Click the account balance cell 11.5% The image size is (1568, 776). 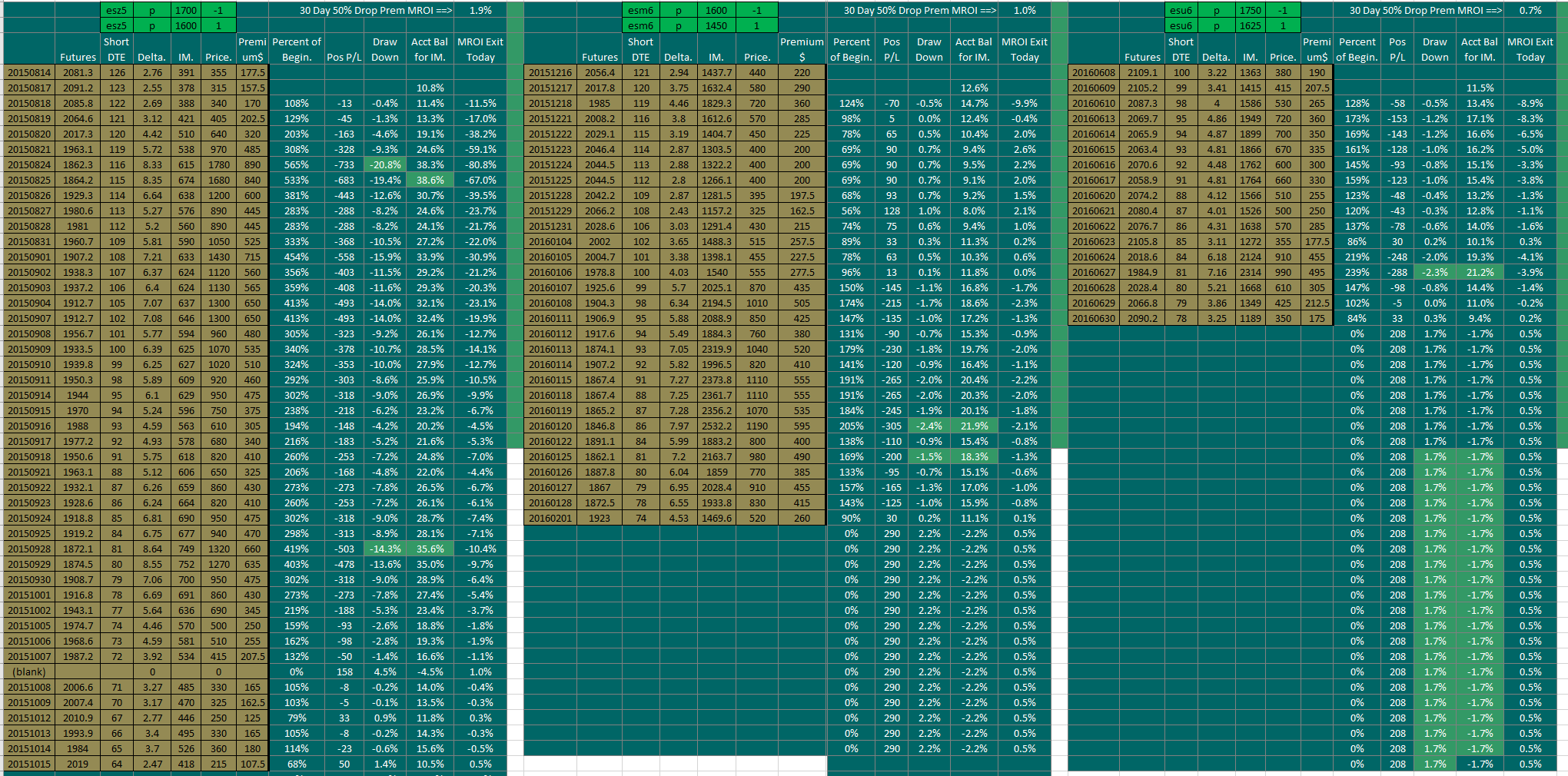(1480, 88)
